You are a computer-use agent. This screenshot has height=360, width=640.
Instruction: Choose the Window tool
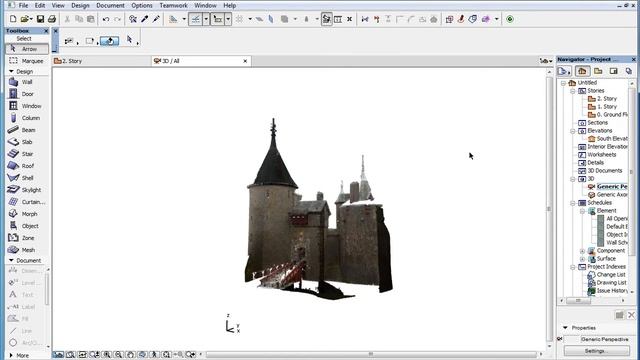click(x=27, y=106)
